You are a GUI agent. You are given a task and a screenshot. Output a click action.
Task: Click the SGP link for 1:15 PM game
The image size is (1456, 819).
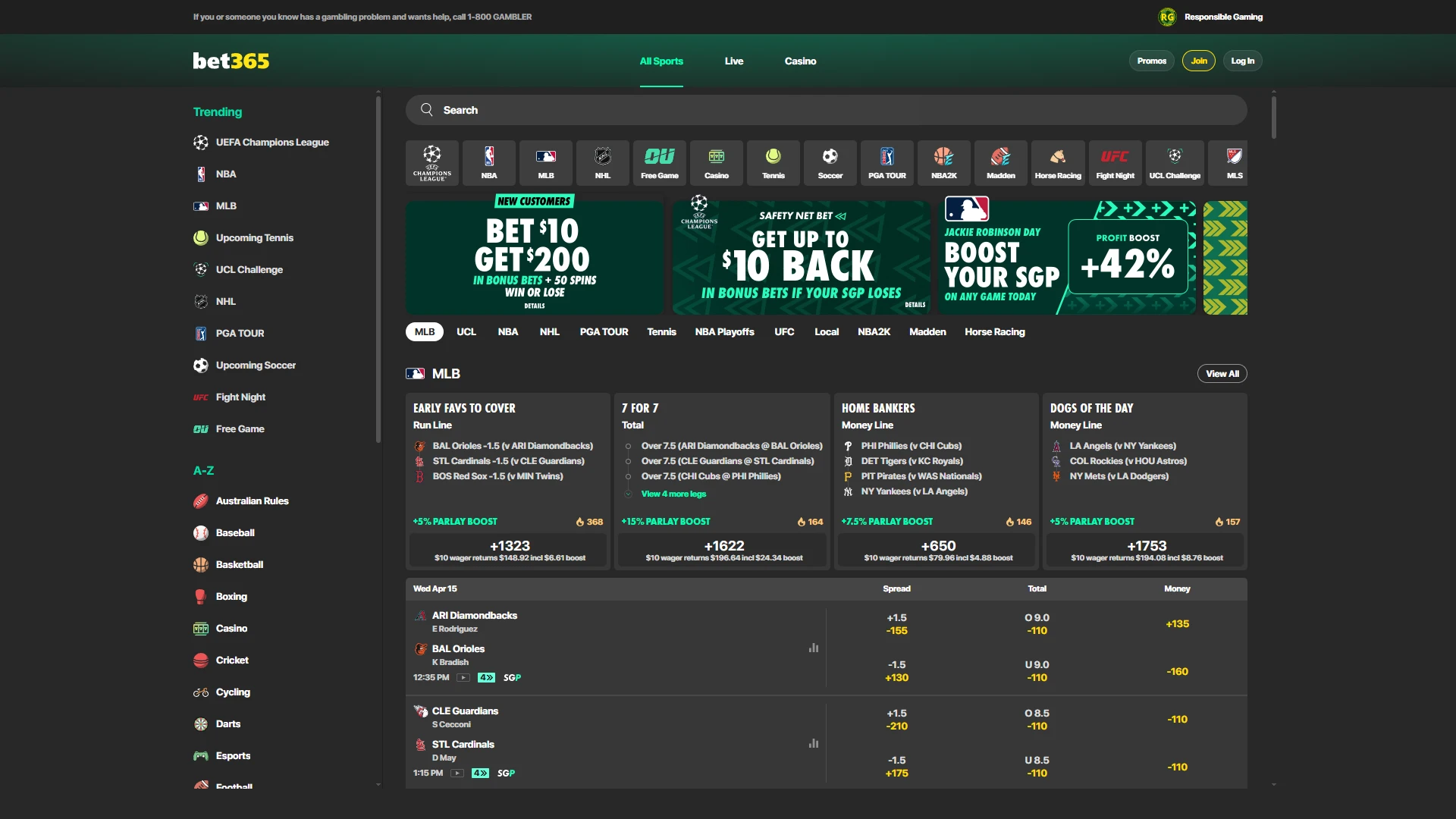(506, 773)
